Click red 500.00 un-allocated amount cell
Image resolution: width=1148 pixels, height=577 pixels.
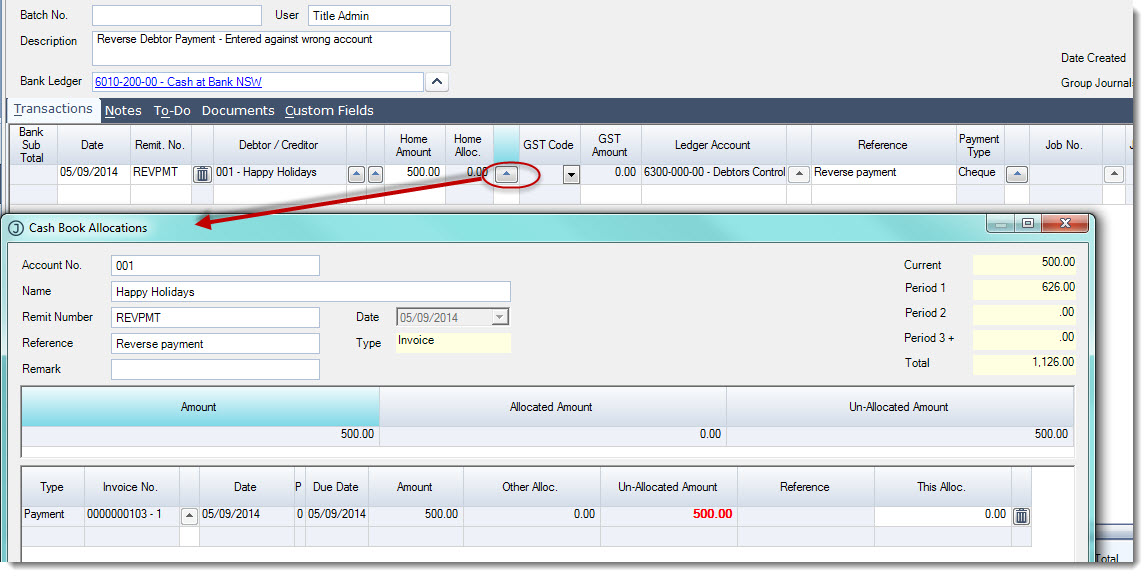point(668,515)
